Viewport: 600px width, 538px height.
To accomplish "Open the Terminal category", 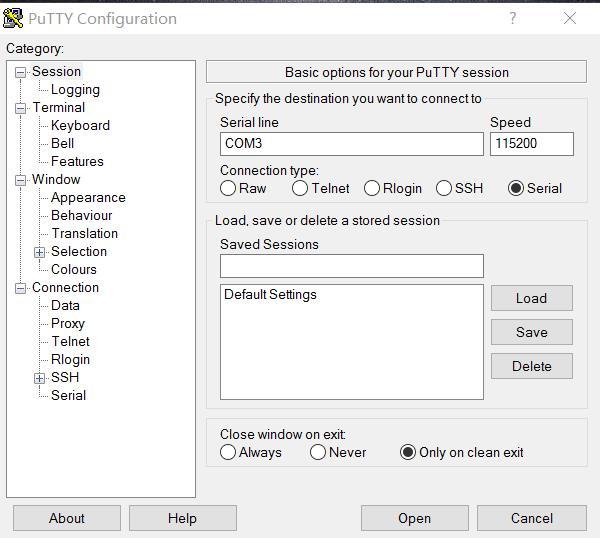I will click(59, 108).
